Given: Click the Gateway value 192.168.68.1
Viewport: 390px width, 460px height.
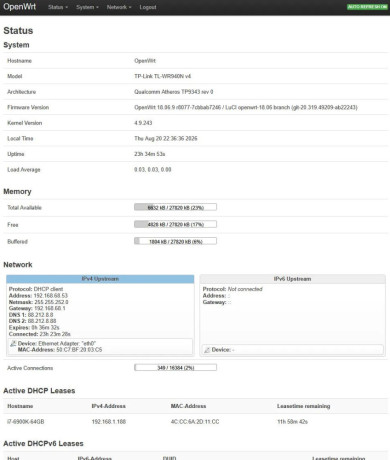Looking at the screenshot, I should click(x=50, y=308).
